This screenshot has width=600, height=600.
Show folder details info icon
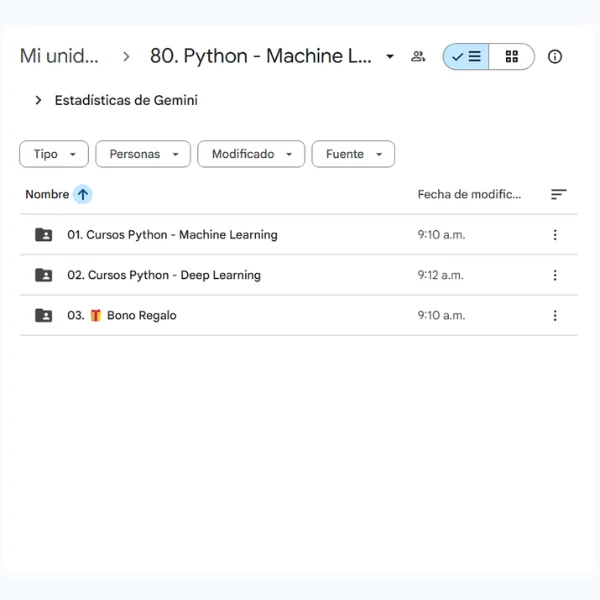[x=554, y=57]
